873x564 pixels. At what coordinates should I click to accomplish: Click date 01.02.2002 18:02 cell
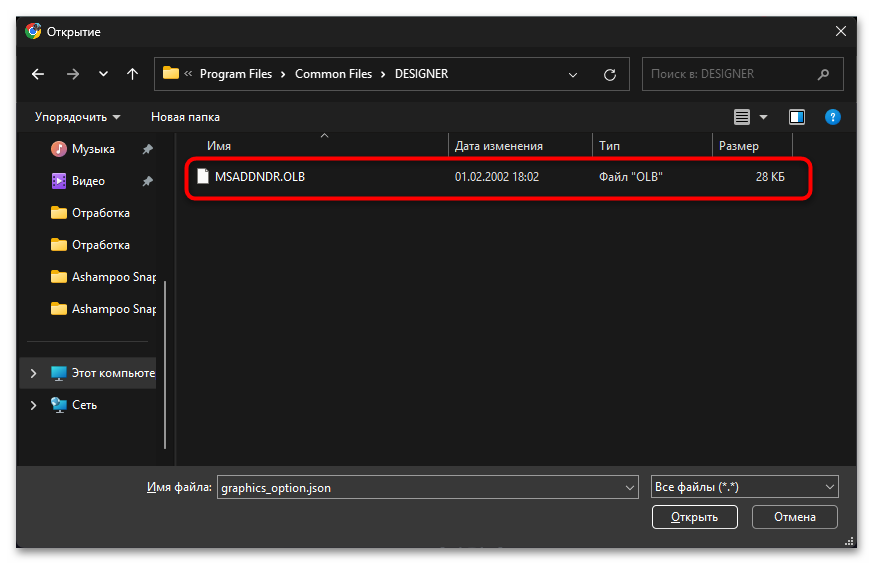click(497, 177)
